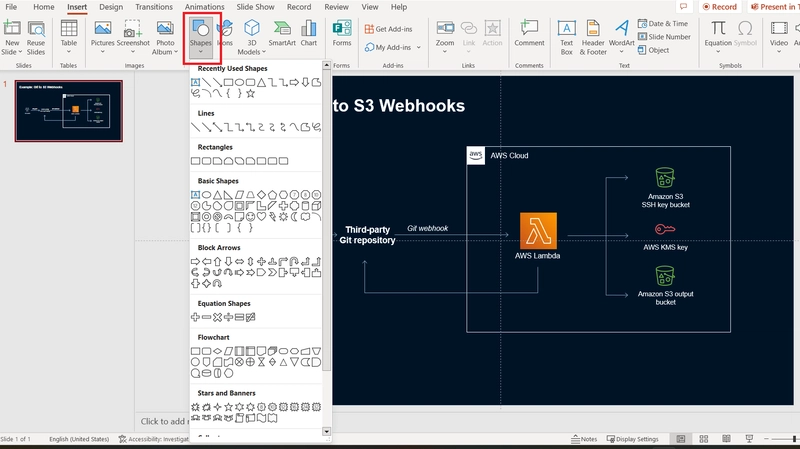The width and height of the screenshot is (800, 449).
Task: Choose the 4-Point Star in Stars and Banners
Action: coord(217,407)
